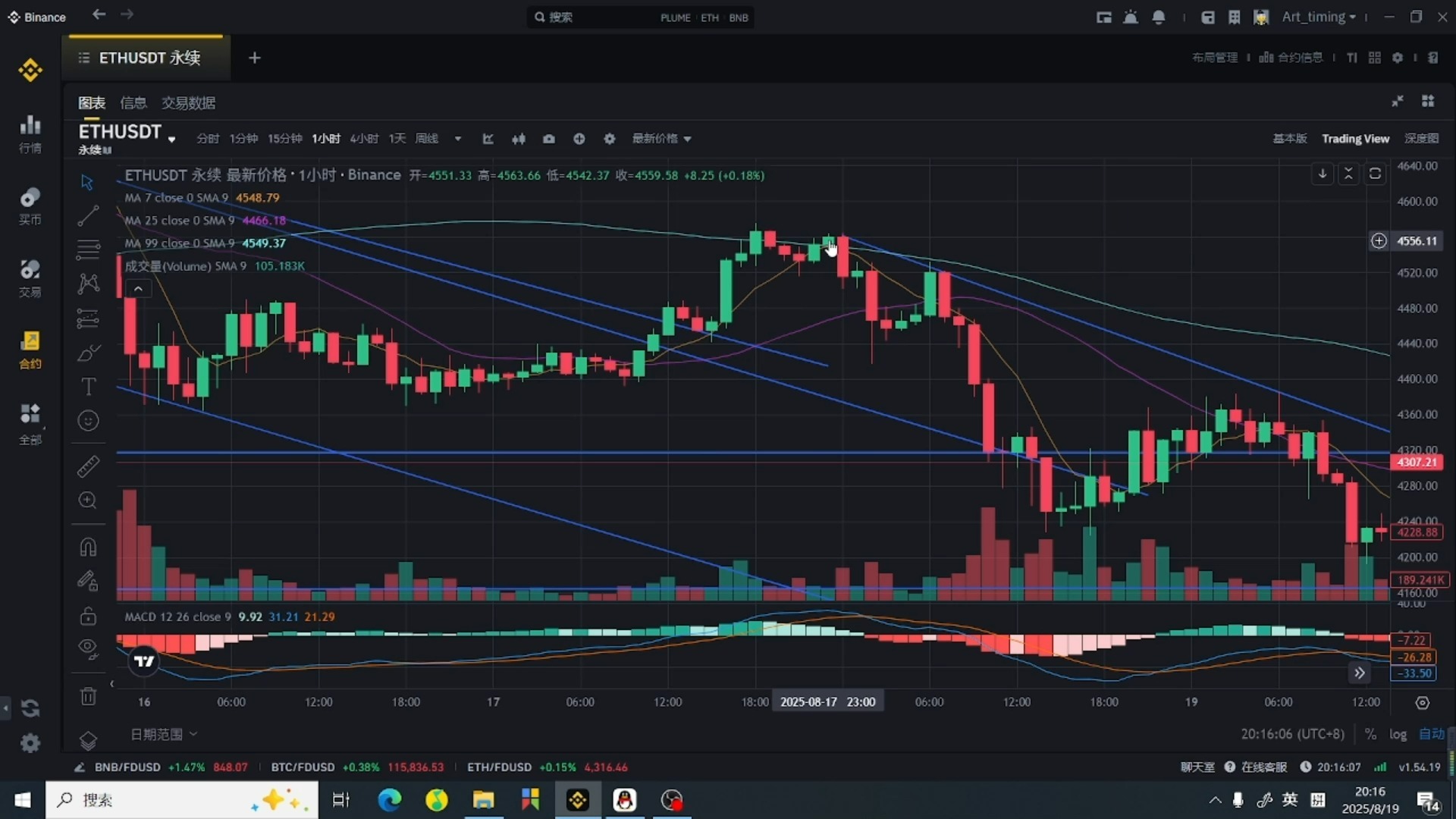Select the 4小时 timeframe
The width and height of the screenshot is (1456, 819).
pyautogui.click(x=364, y=139)
